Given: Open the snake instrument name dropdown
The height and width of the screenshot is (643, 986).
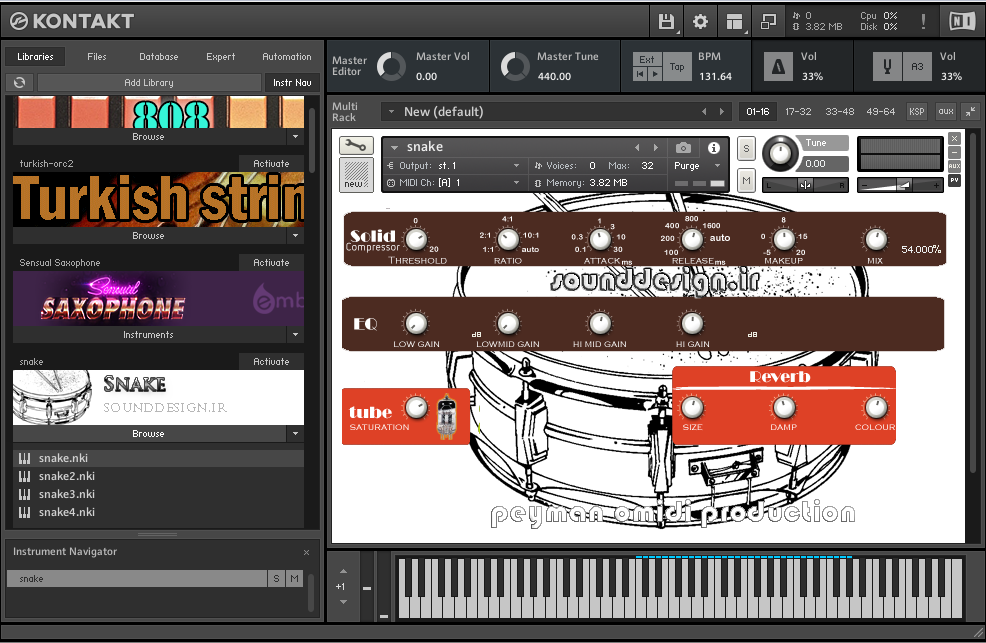Looking at the screenshot, I should coord(394,148).
